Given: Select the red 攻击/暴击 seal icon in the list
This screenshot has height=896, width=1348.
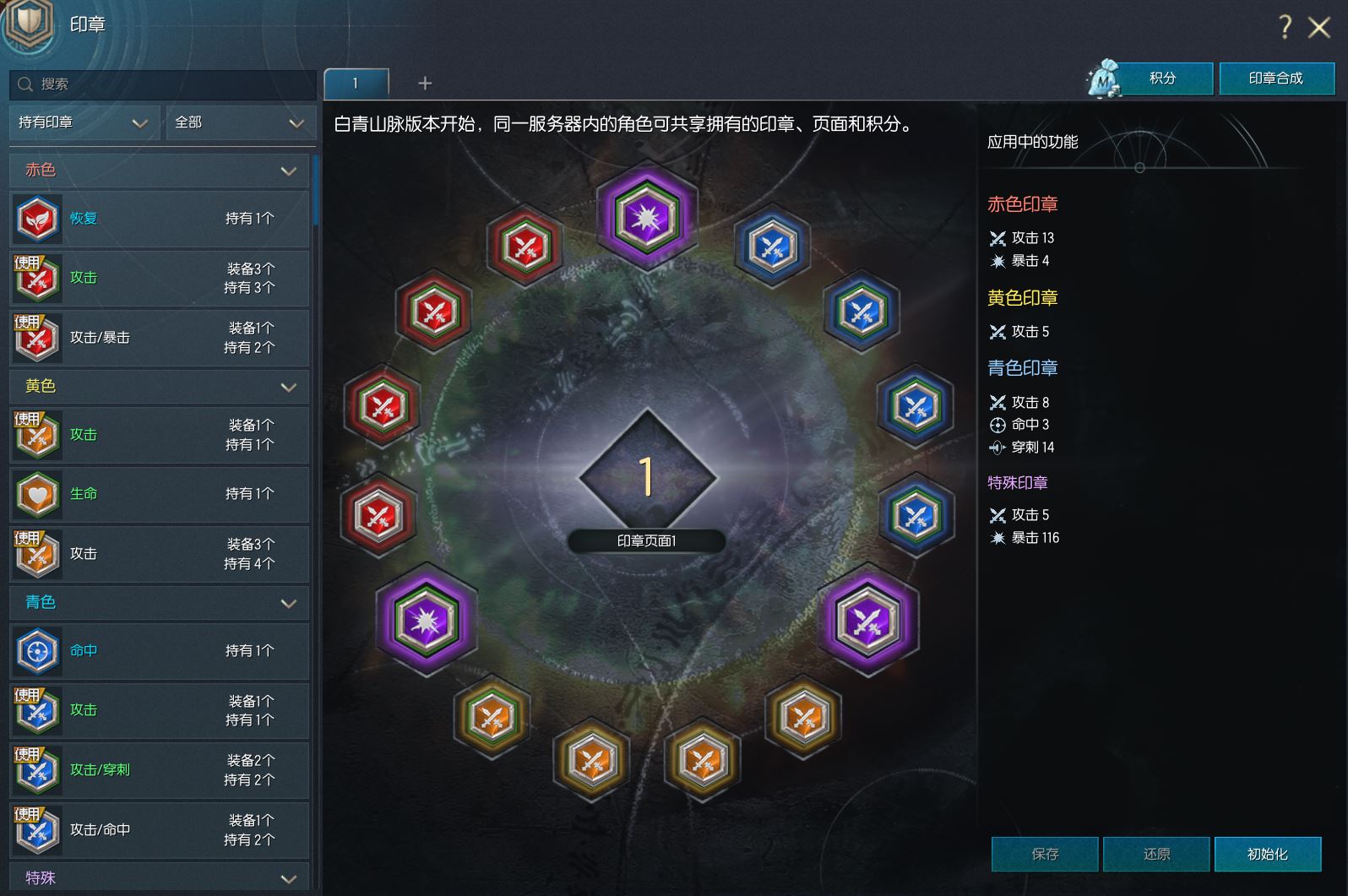Looking at the screenshot, I should pos(37,338).
